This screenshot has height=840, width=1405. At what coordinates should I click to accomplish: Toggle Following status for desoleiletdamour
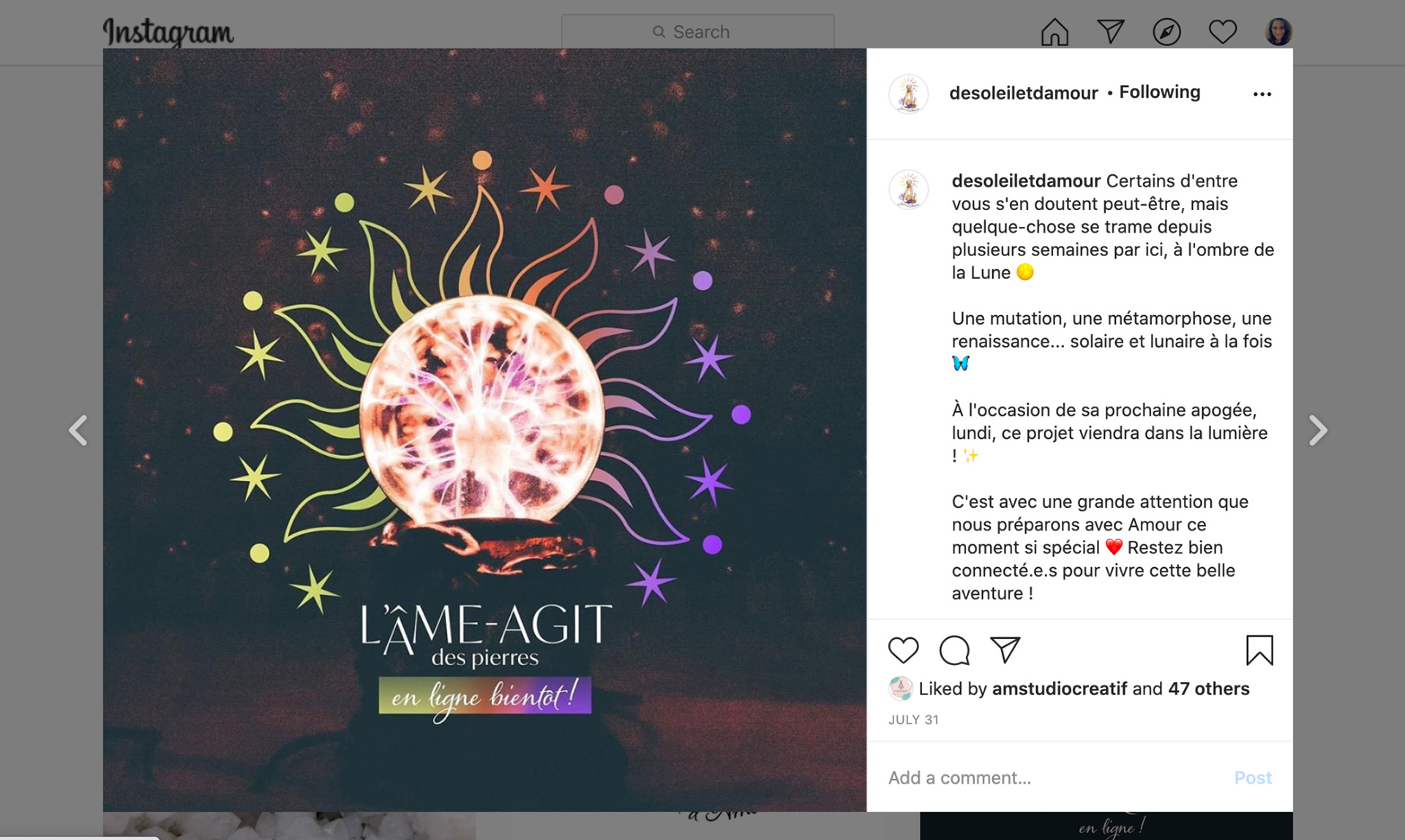(1159, 92)
